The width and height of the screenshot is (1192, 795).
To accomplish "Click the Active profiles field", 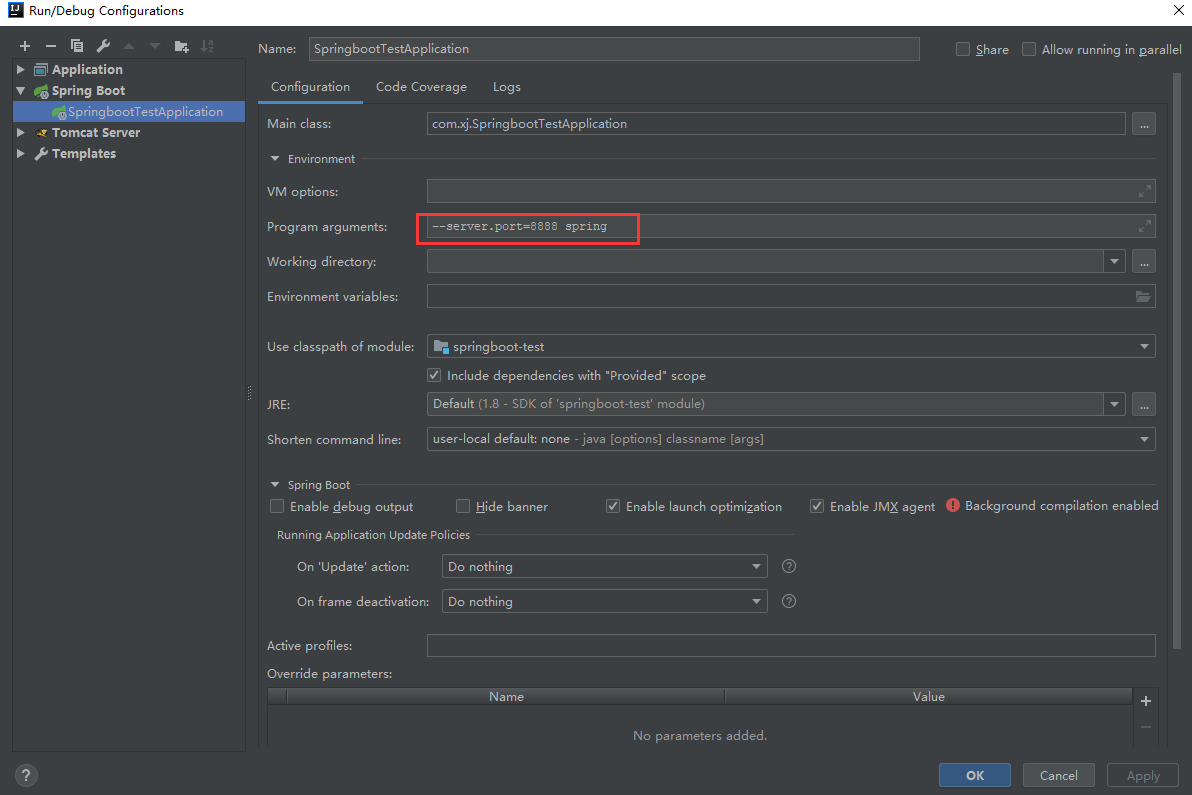I will click(x=791, y=645).
